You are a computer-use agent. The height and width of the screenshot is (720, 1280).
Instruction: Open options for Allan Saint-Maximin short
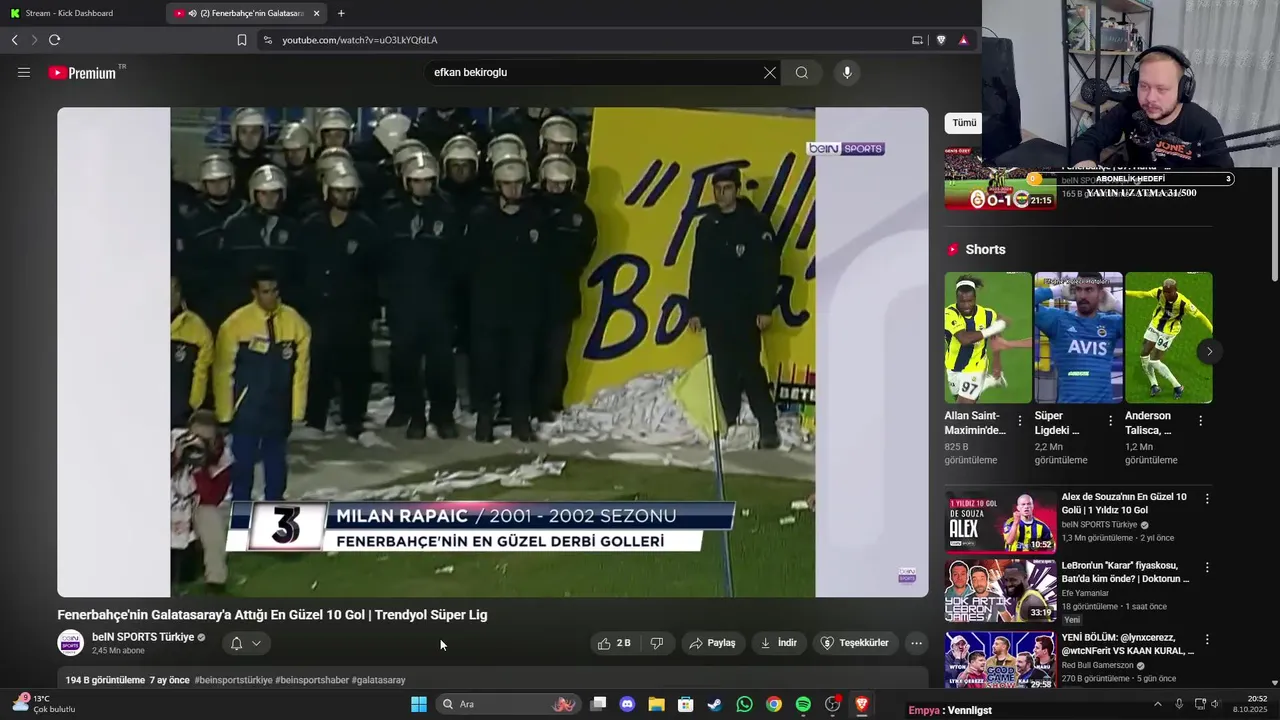[x=1020, y=421]
